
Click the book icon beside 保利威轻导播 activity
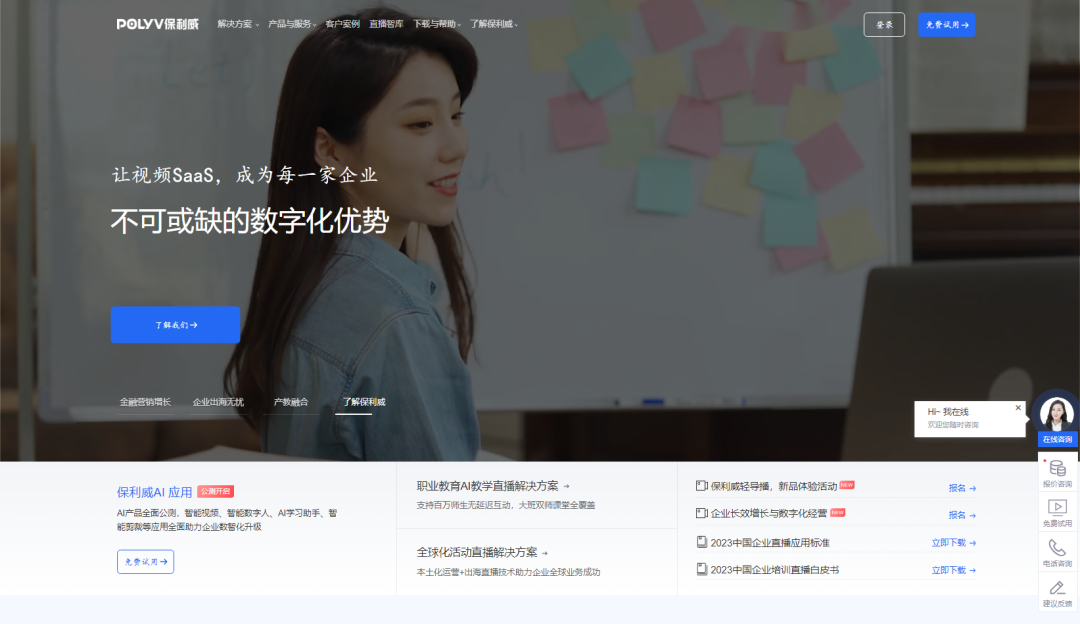coord(701,485)
